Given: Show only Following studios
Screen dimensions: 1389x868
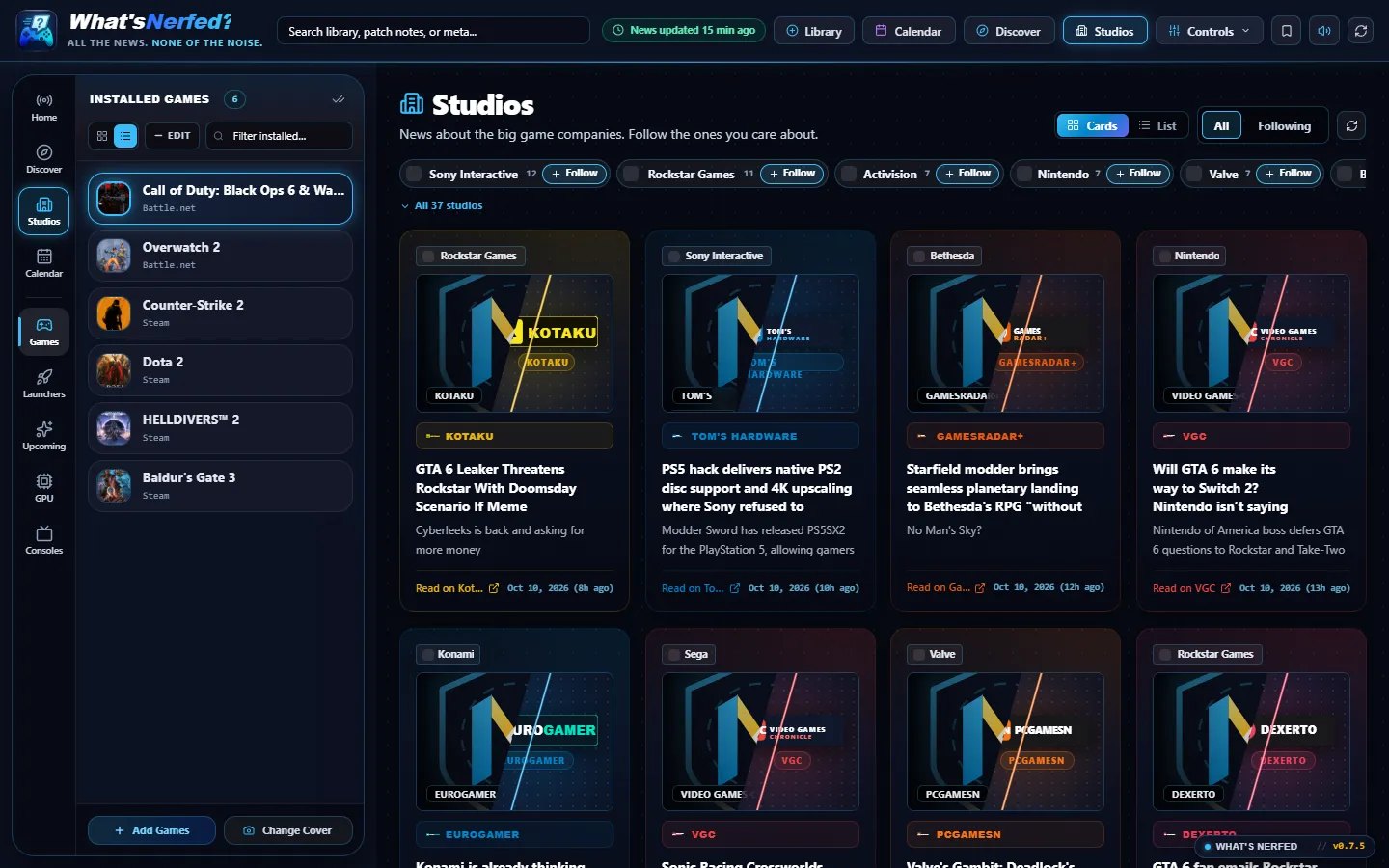Looking at the screenshot, I should point(1284,125).
